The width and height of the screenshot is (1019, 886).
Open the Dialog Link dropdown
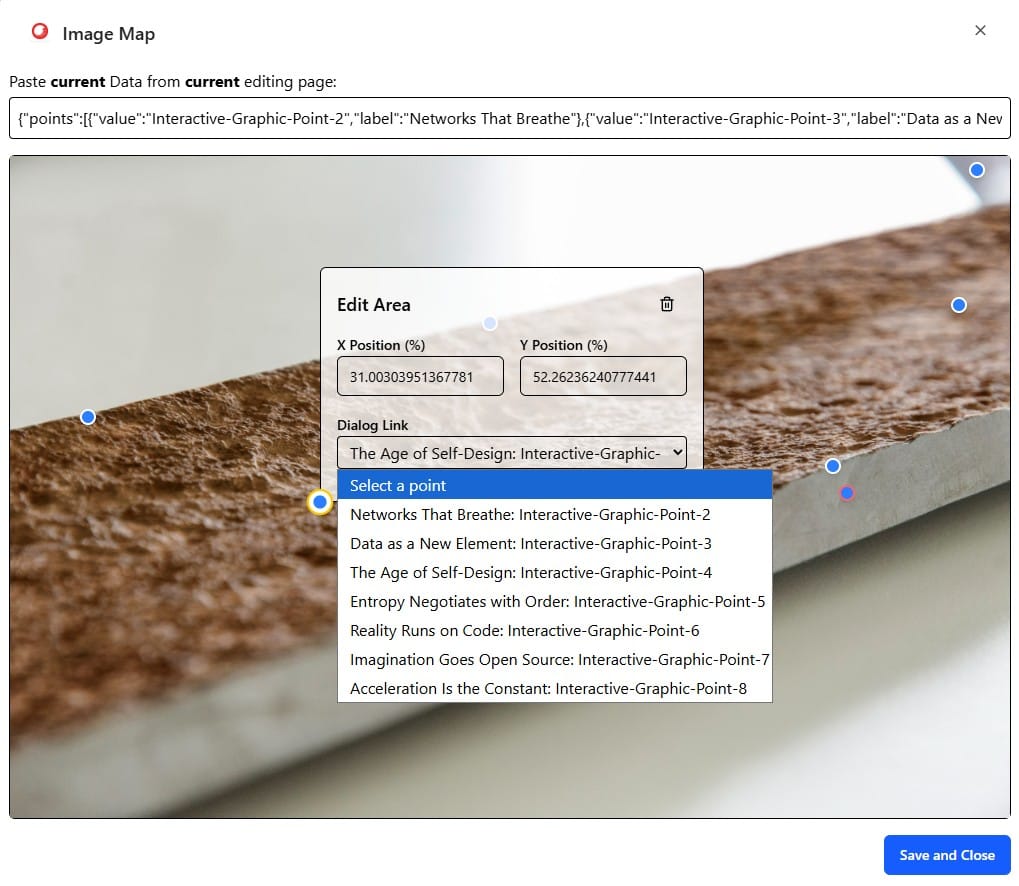coord(511,453)
